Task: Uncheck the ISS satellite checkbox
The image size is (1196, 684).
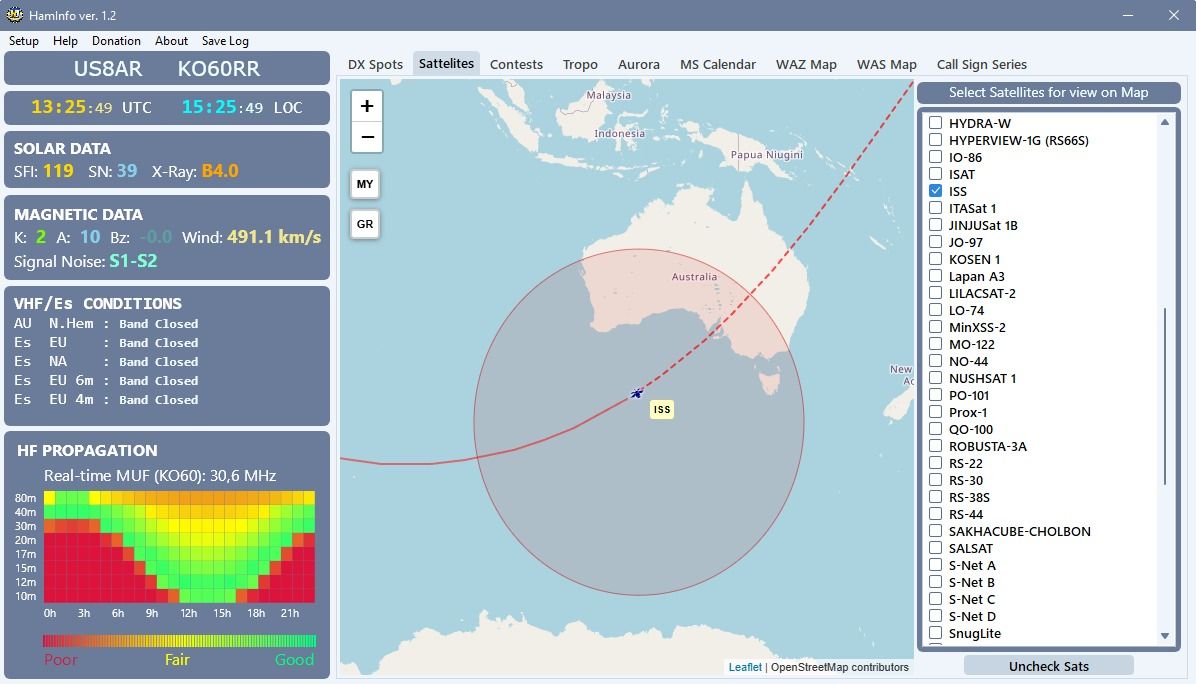Action: (936, 191)
